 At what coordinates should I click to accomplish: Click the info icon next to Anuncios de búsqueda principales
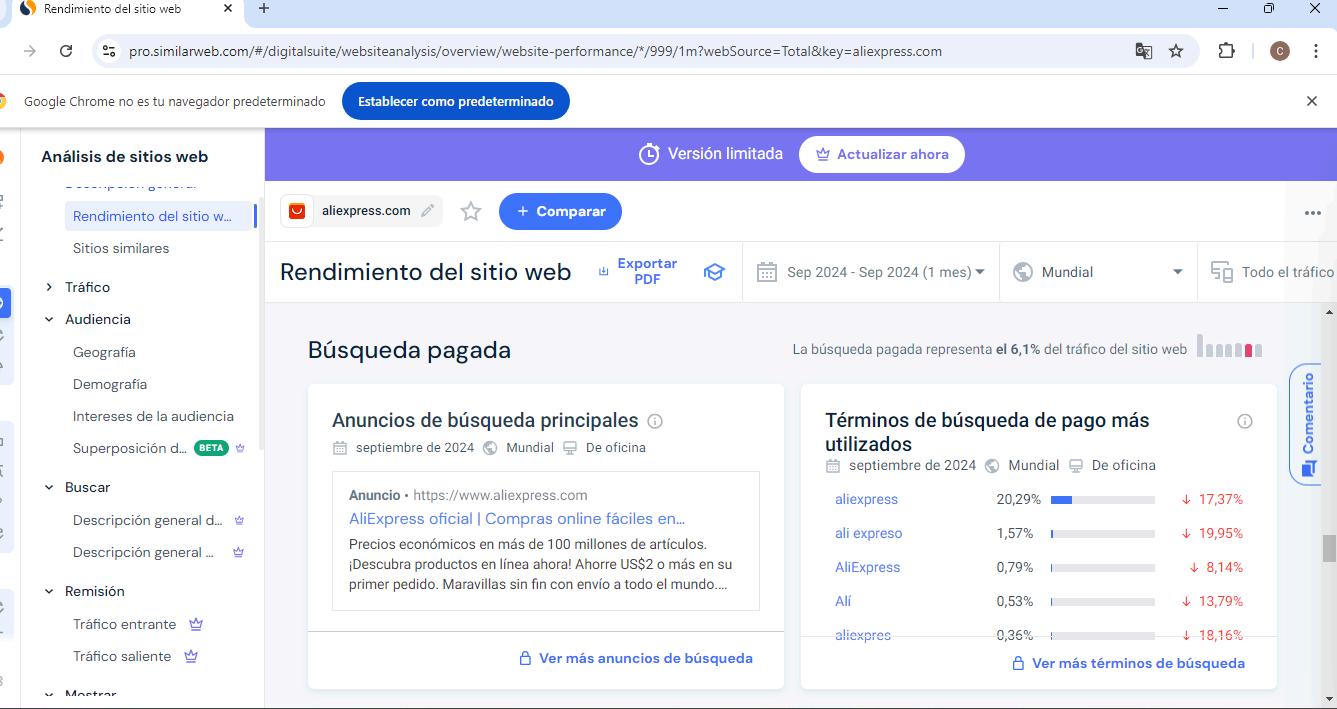[x=655, y=421]
